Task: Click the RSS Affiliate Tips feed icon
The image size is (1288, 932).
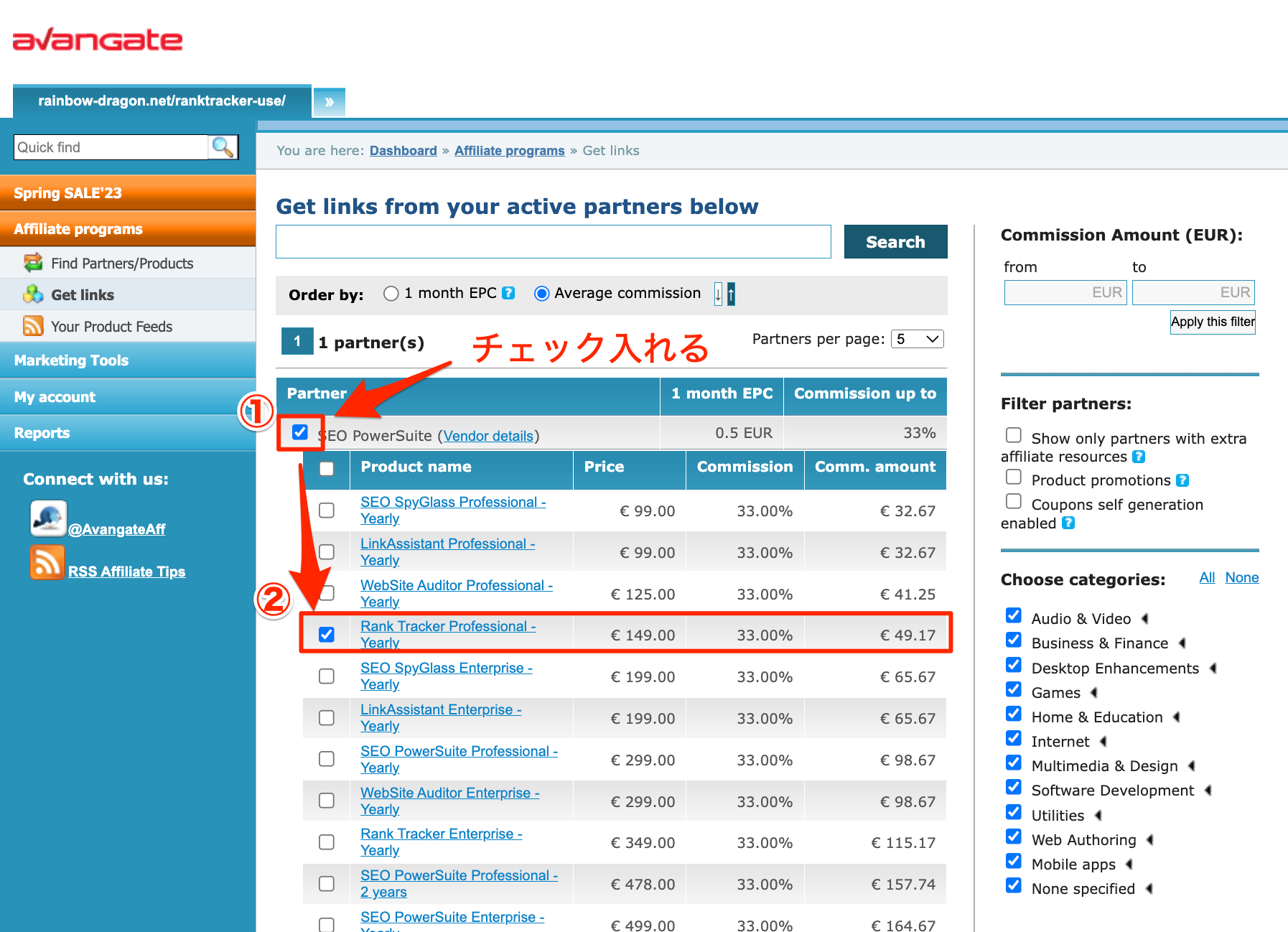Action: (x=47, y=561)
